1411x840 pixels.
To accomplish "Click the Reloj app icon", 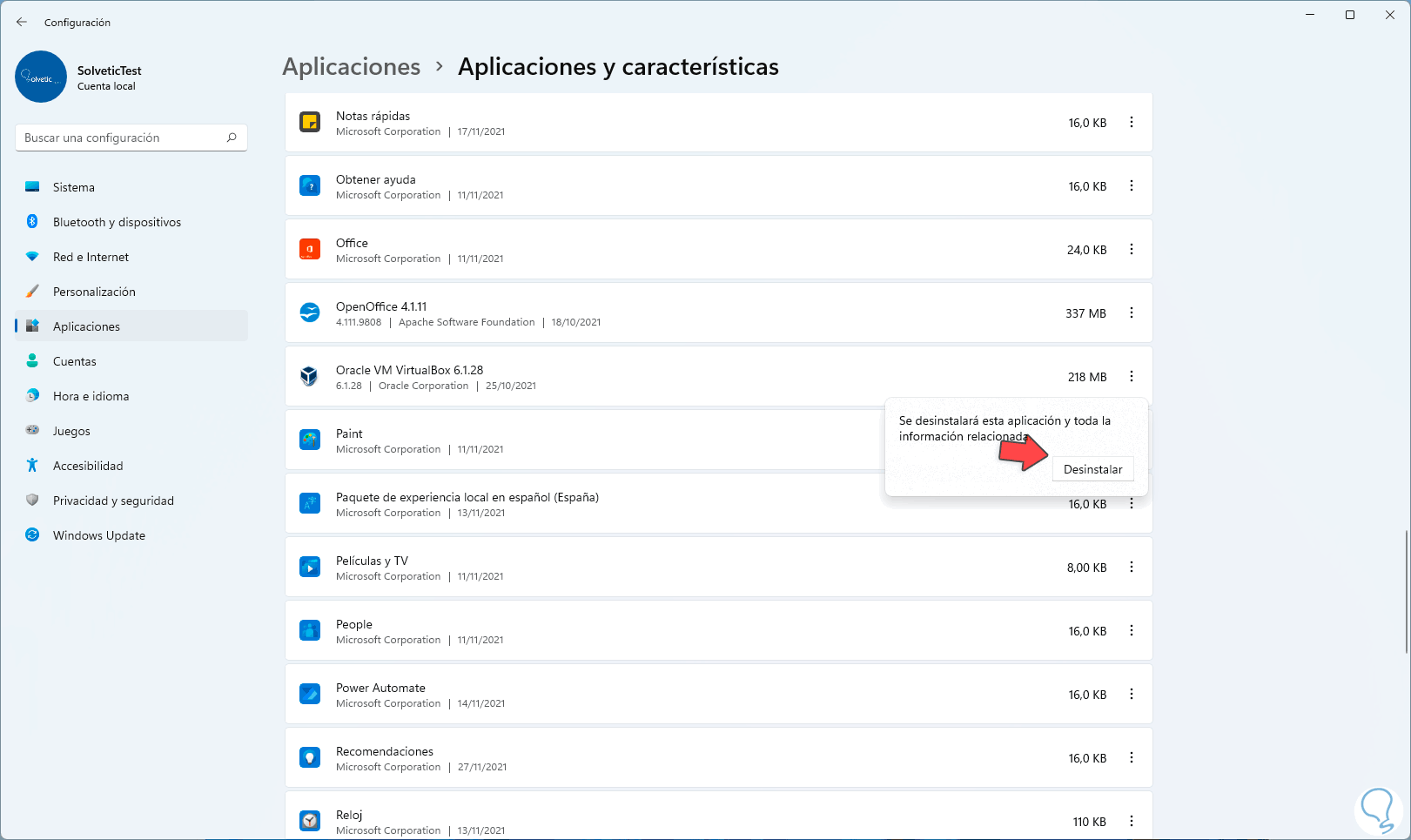I will tap(310, 821).
